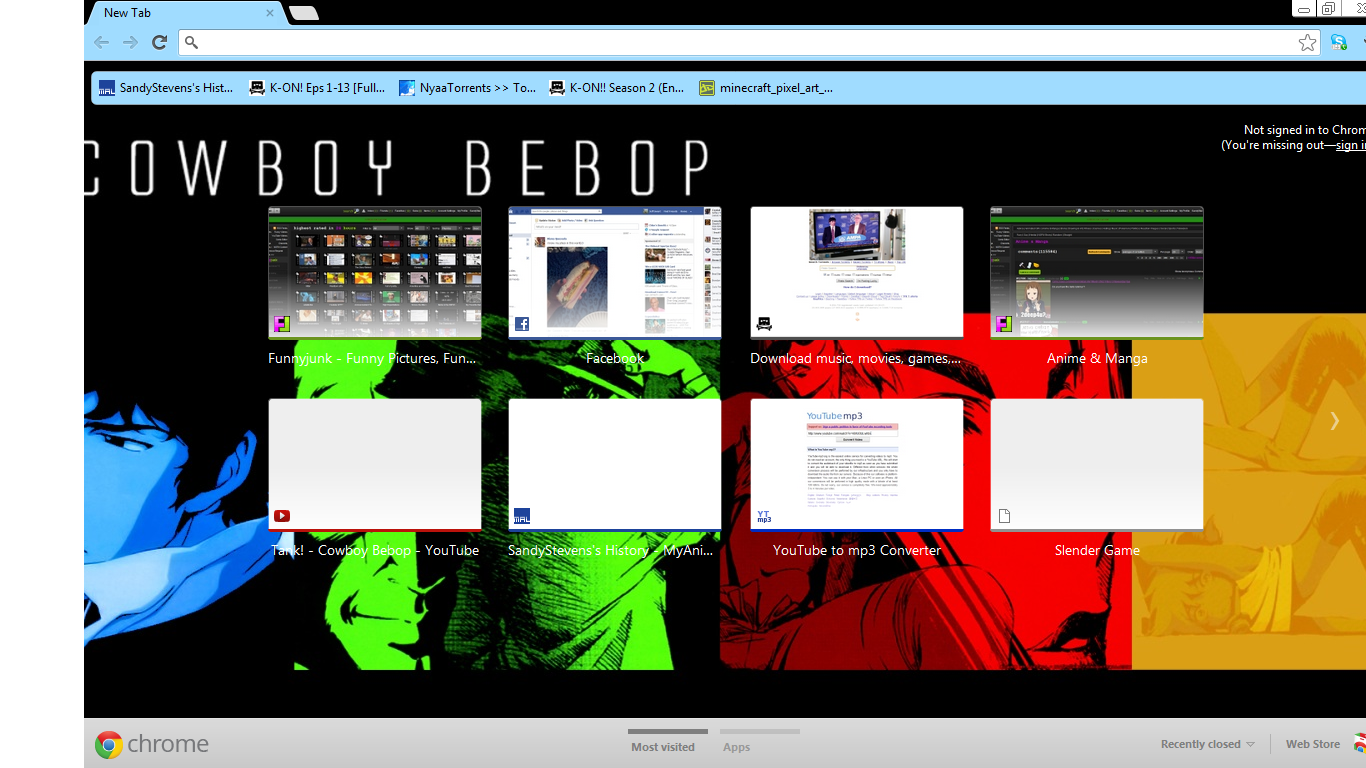Open the Chrome Web Store icon at bottom right
Screen dimensions: 1366x768
click(1359, 743)
